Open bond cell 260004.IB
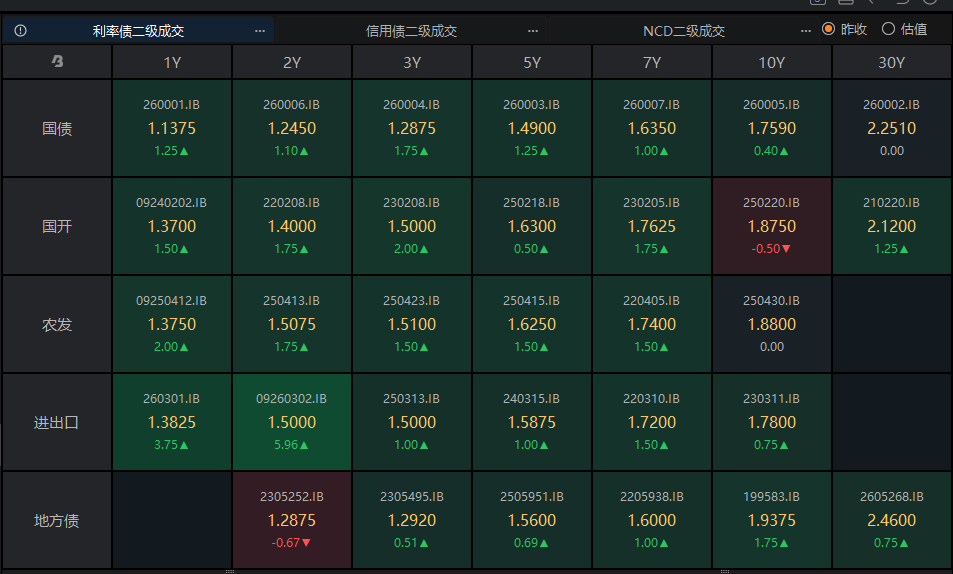953x574 pixels. (412, 128)
